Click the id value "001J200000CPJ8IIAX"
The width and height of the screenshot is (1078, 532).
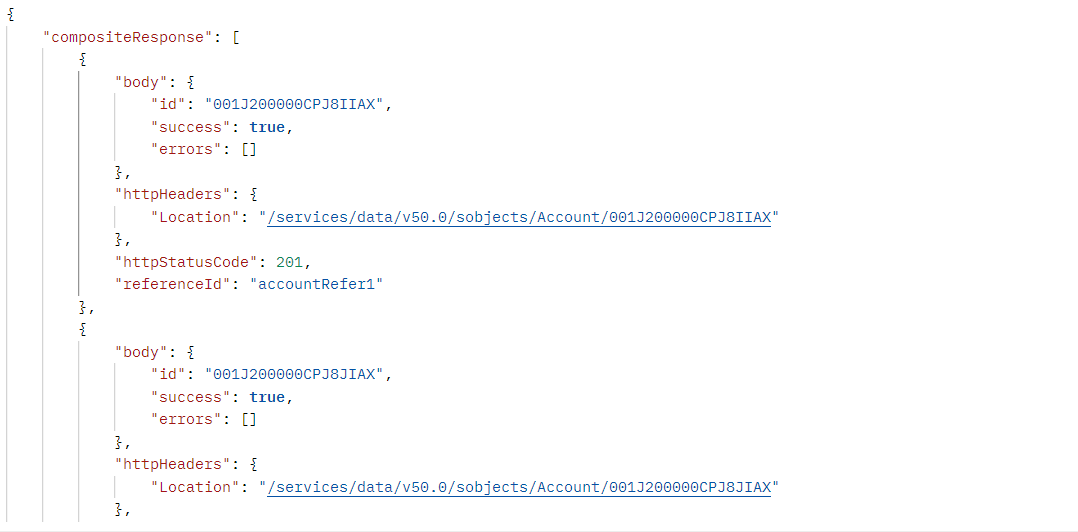click(294, 105)
